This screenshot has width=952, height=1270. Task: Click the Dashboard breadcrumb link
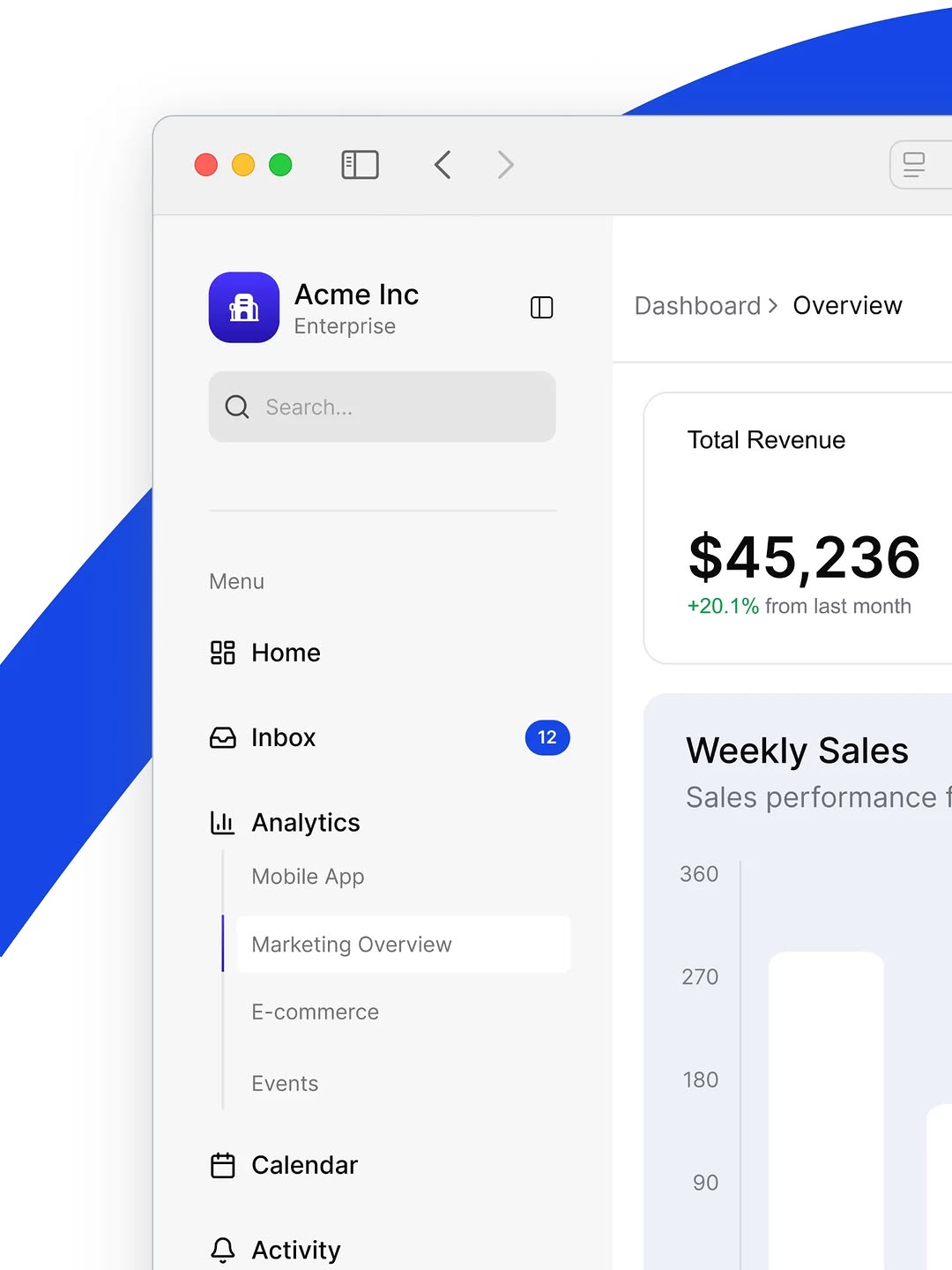(x=697, y=305)
